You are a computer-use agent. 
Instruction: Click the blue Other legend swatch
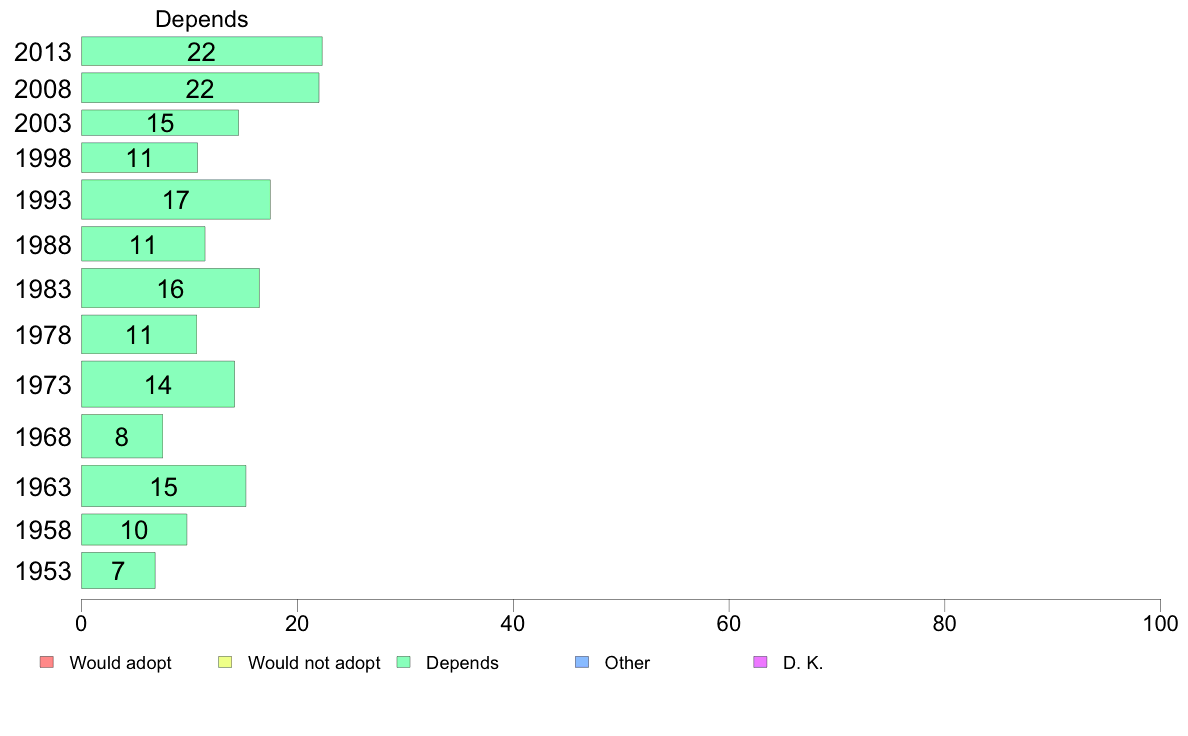(582, 662)
